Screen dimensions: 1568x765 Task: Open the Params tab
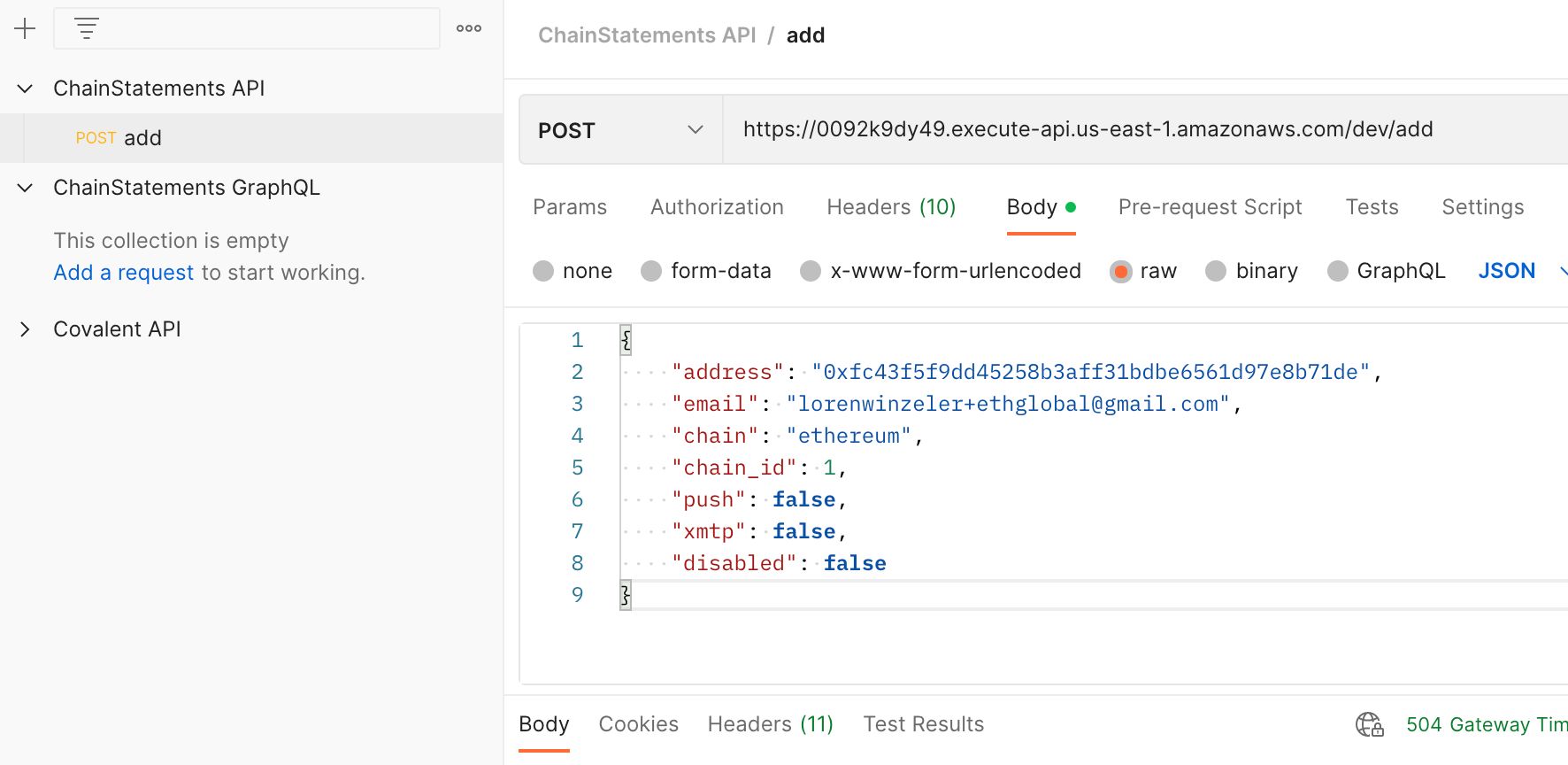(x=570, y=207)
